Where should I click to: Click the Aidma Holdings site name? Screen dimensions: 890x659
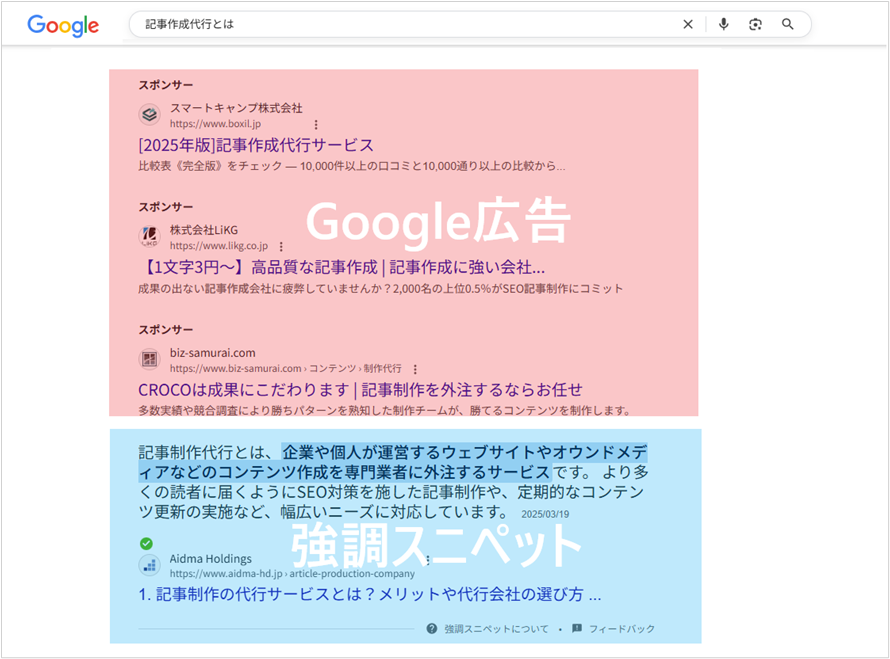211,559
